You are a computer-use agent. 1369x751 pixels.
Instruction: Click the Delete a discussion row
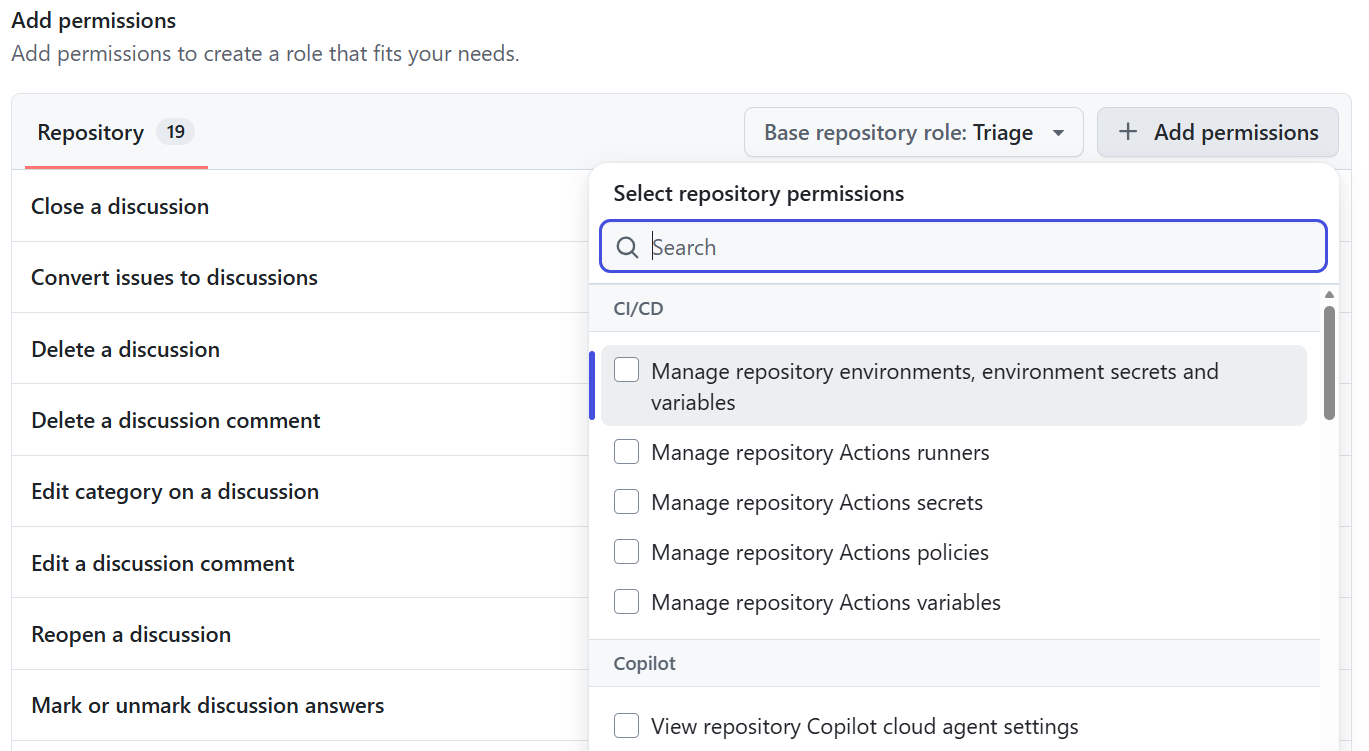(300, 349)
